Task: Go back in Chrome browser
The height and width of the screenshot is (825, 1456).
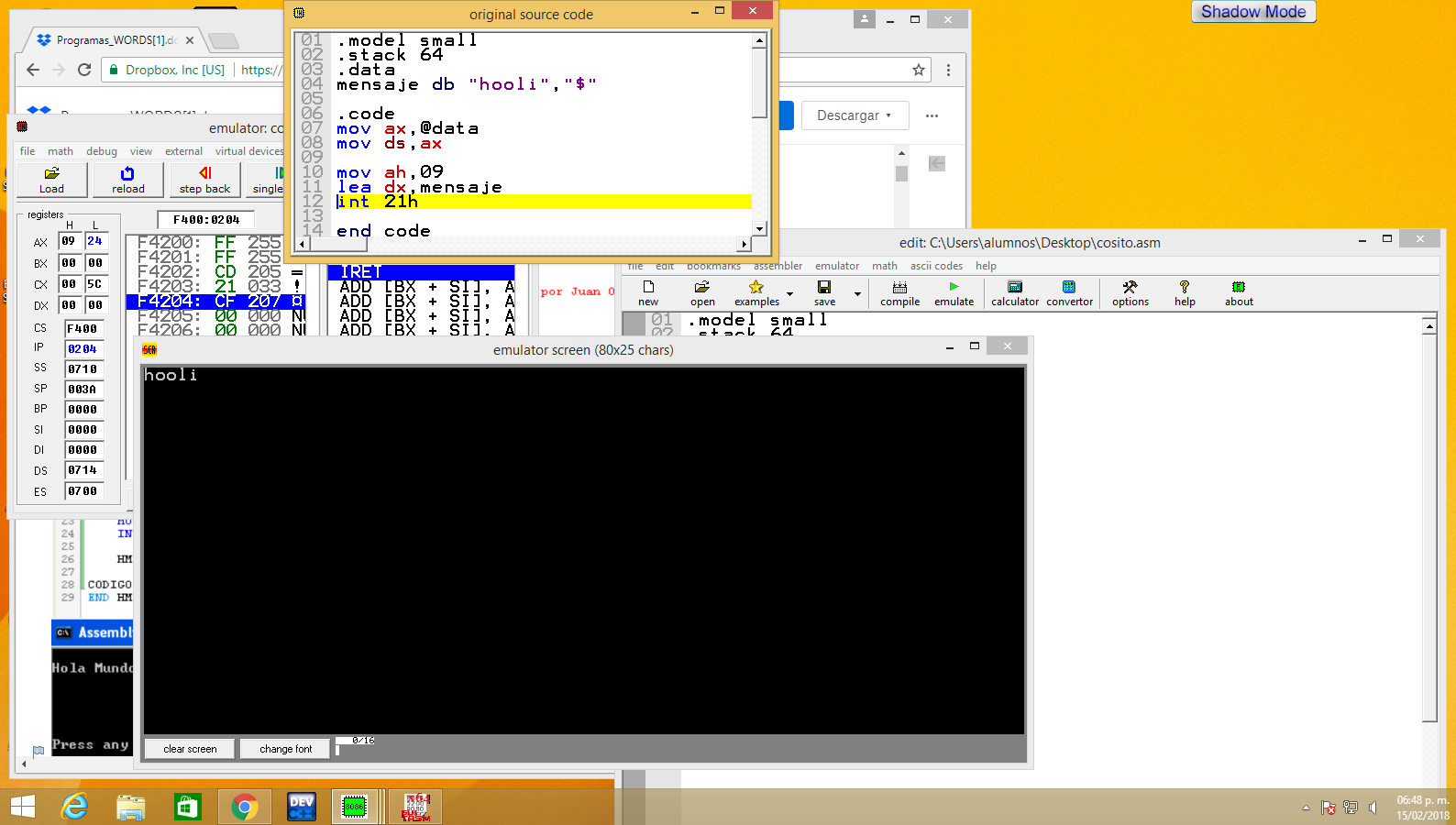Action: [33, 70]
